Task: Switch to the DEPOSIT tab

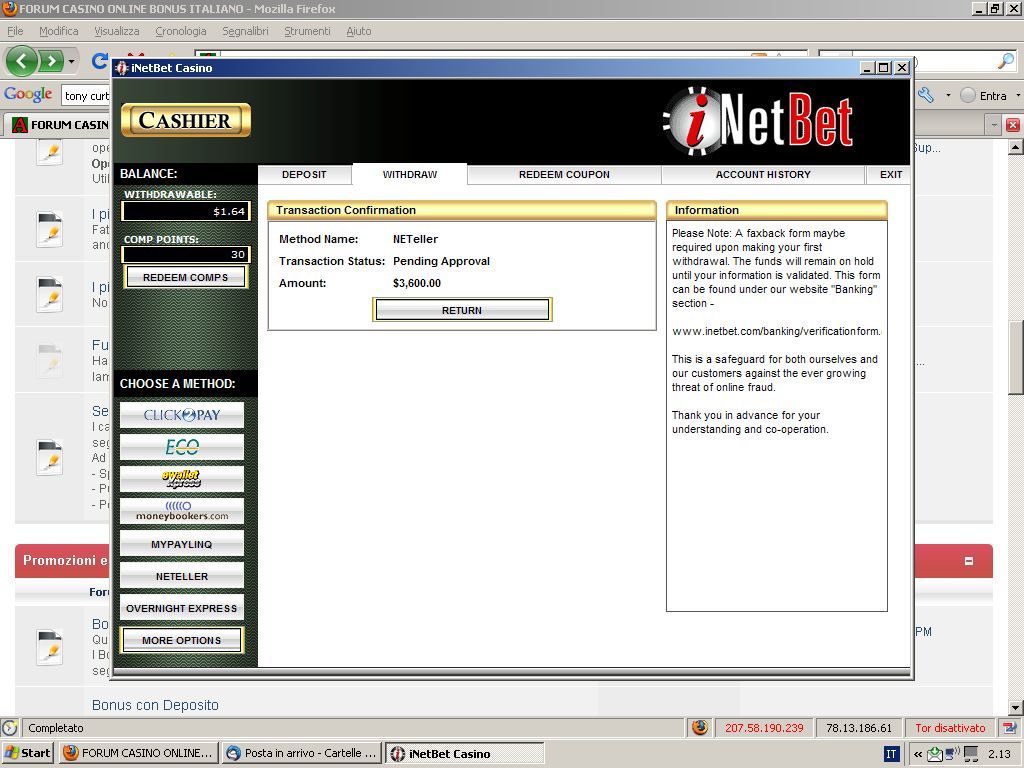Action: (x=304, y=174)
